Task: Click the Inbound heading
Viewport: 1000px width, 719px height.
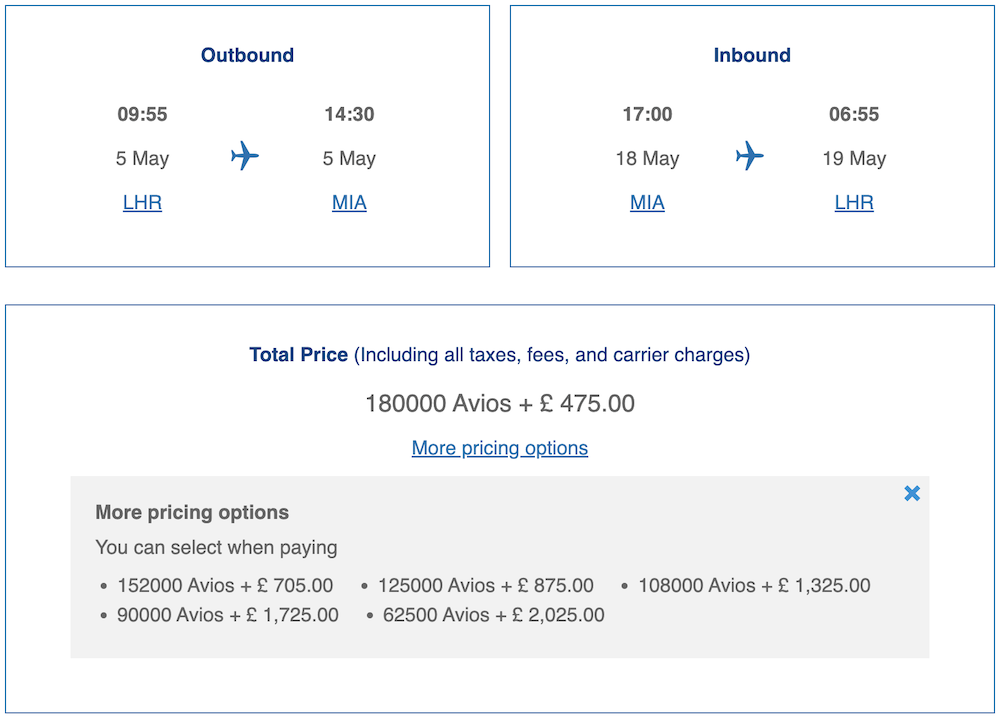Action: [752, 56]
